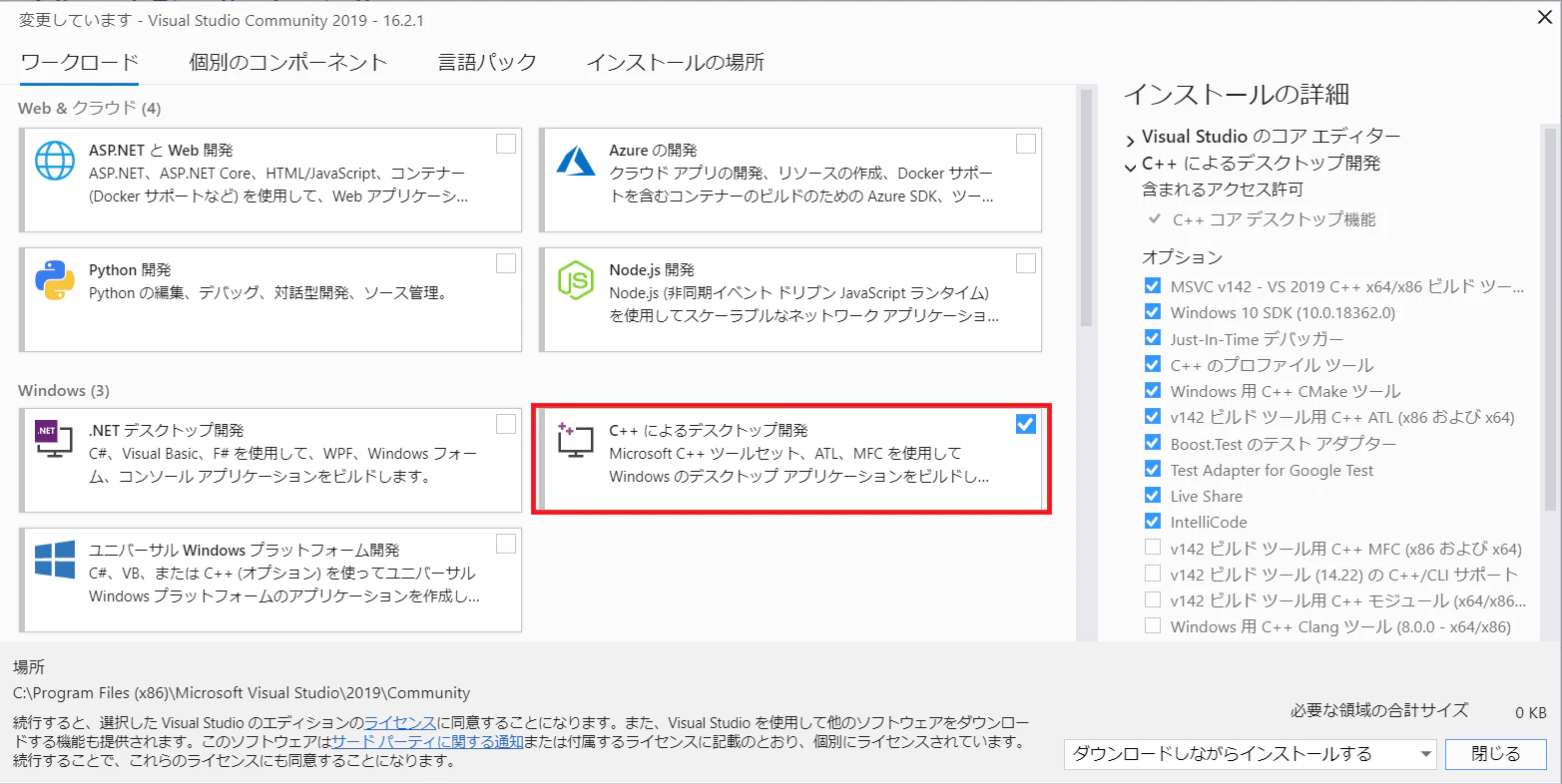Uncheck the MSVC v142 build tools option
1562x784 pixels.
[1153, 286]
